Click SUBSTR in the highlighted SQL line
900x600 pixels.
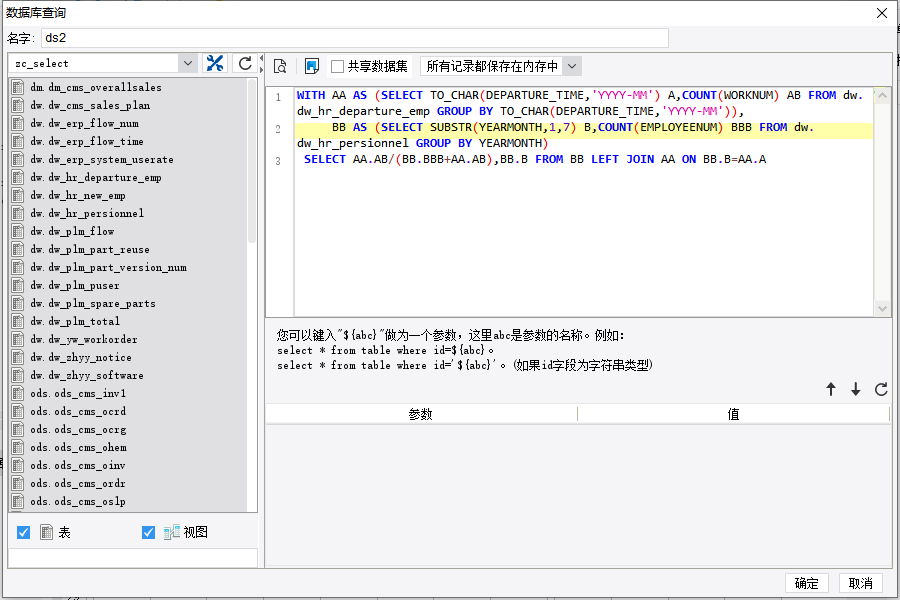[x=451, y=127]
